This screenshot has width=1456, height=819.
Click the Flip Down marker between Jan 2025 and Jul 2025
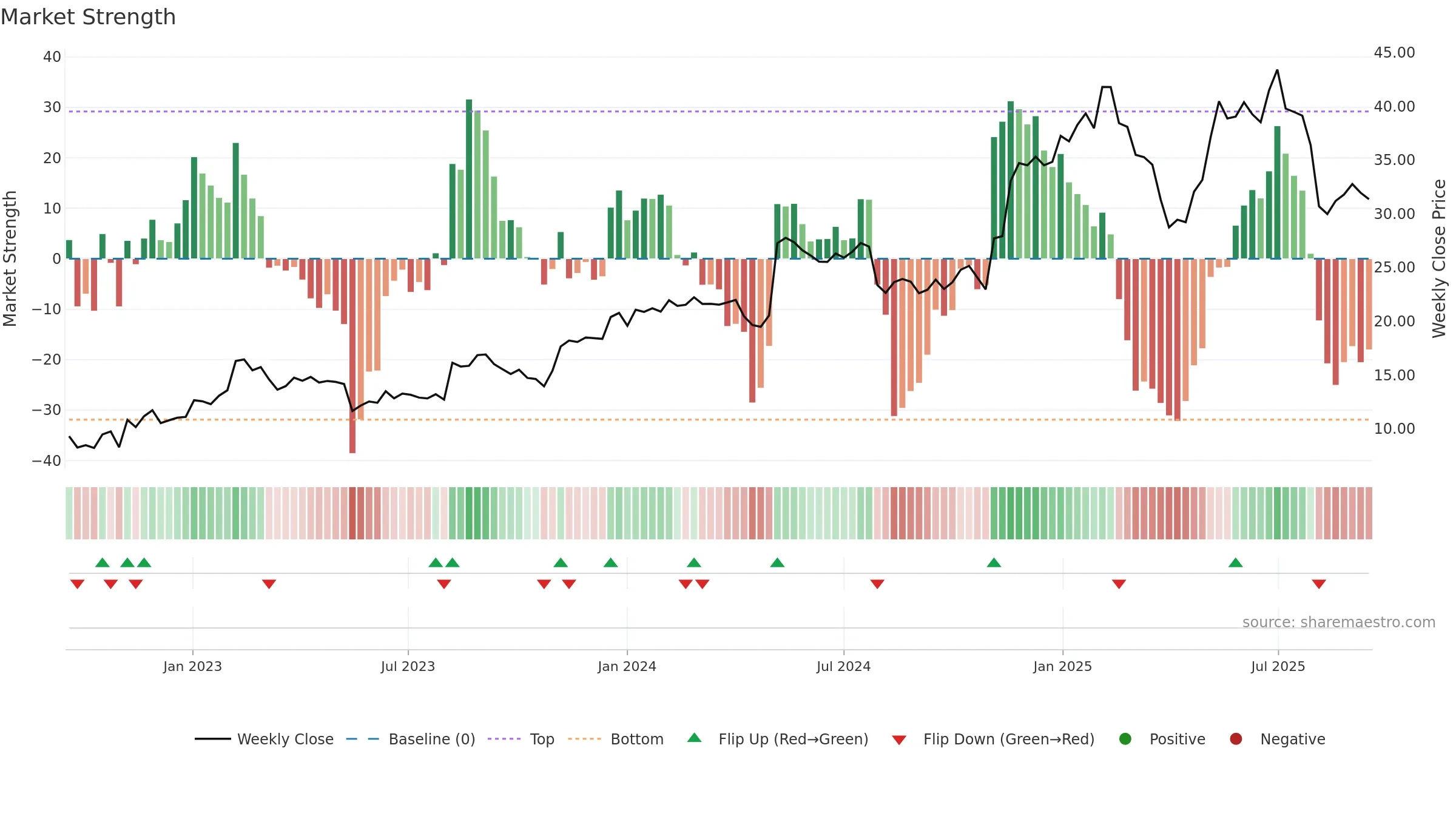click(x=1119, y=584)
